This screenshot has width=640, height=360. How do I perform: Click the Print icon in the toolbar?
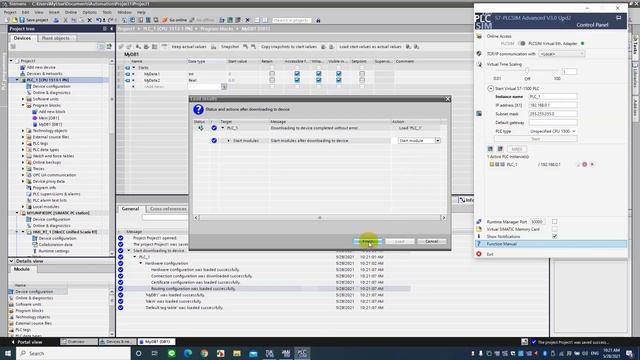point(56,20)
